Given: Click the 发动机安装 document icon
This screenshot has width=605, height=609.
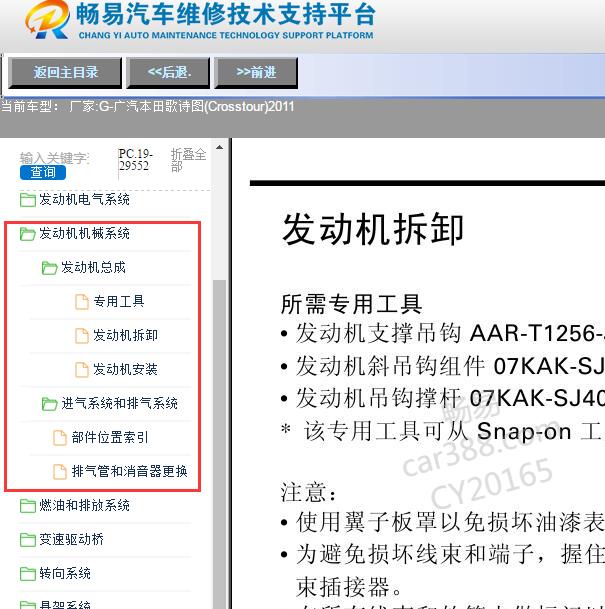Looking at the screenshot, I should click(82, 370).
